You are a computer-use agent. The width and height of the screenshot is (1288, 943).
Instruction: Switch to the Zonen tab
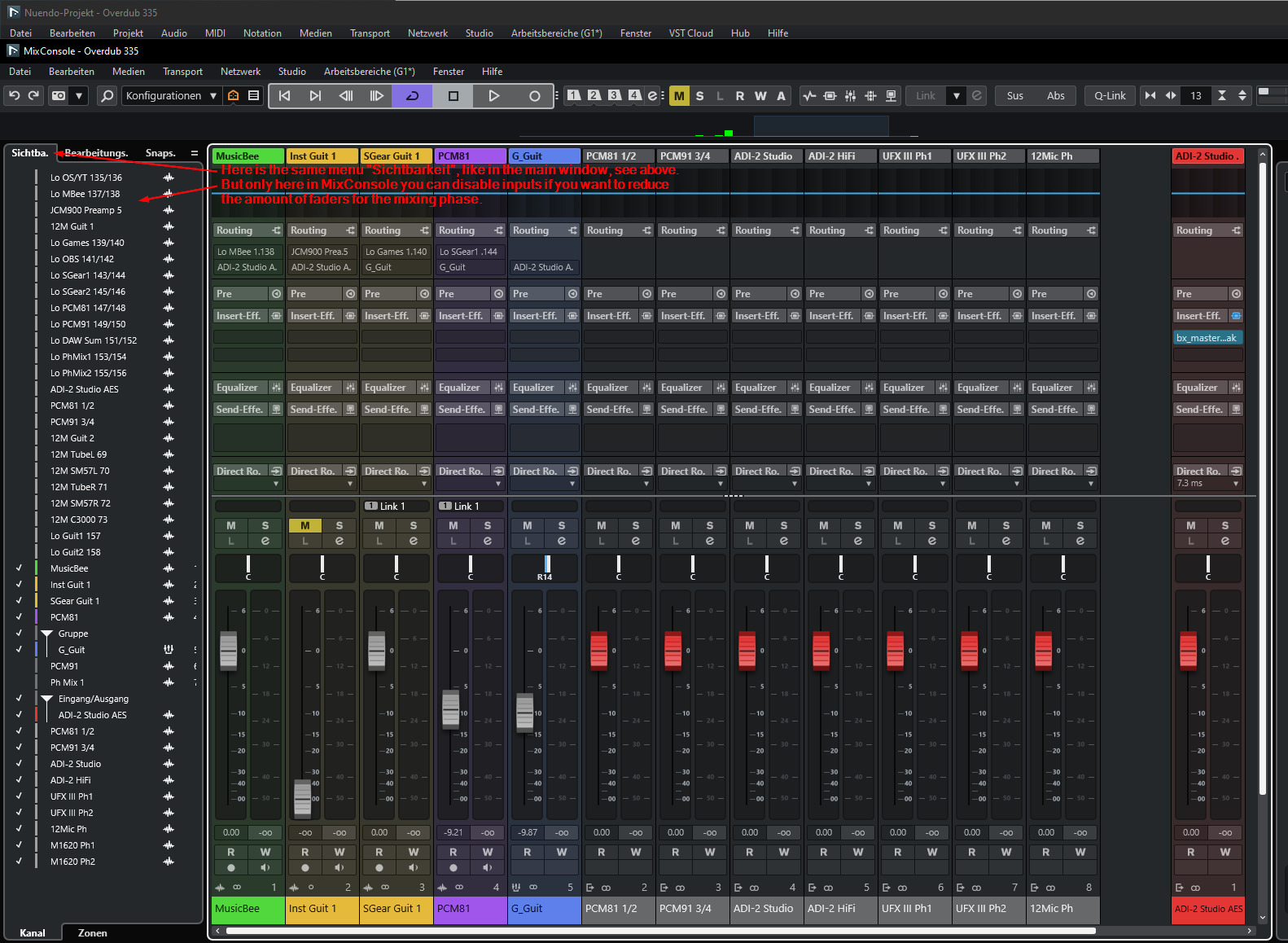(93, 933)
